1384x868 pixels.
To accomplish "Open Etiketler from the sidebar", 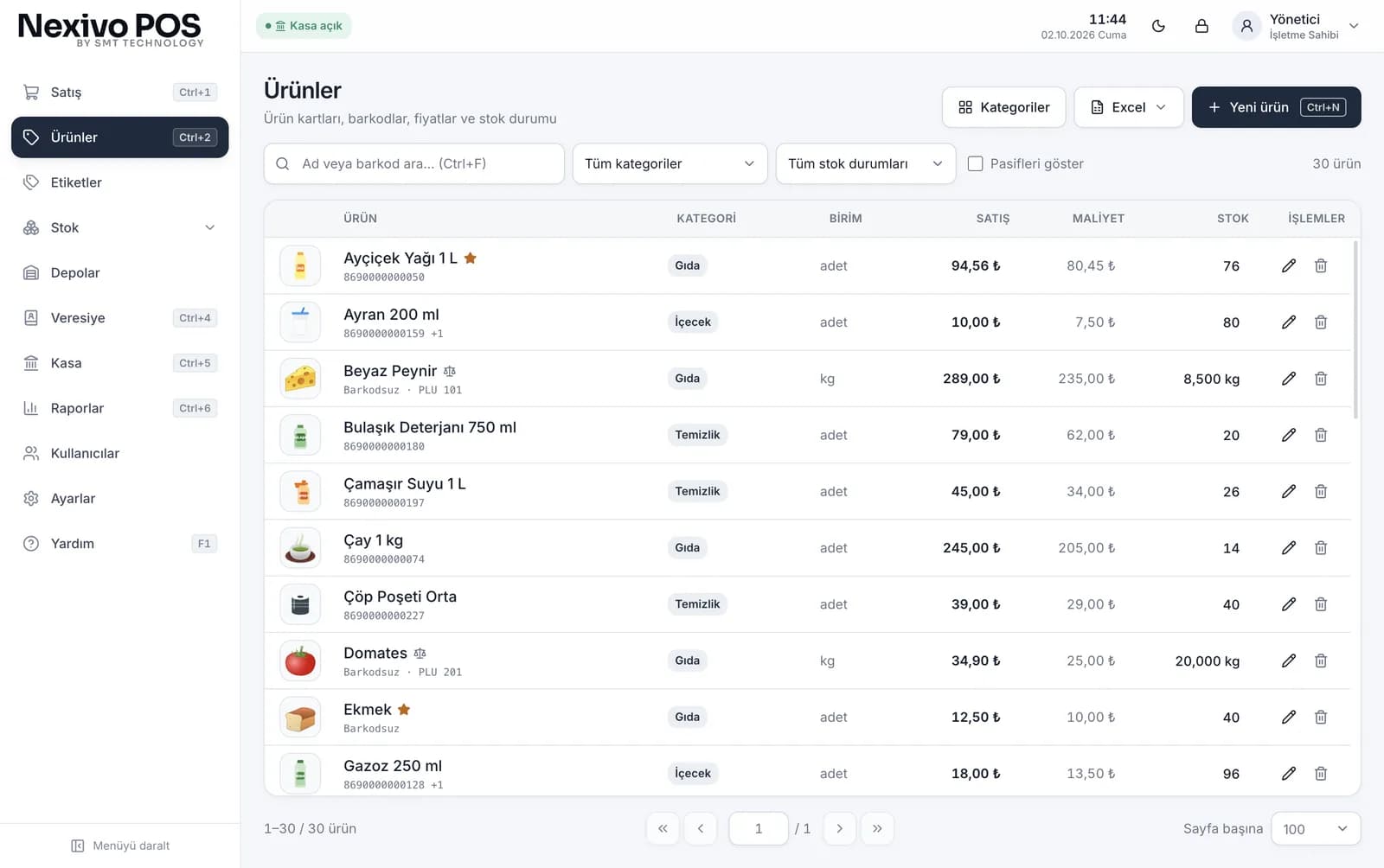I will (x=119, y=182).
